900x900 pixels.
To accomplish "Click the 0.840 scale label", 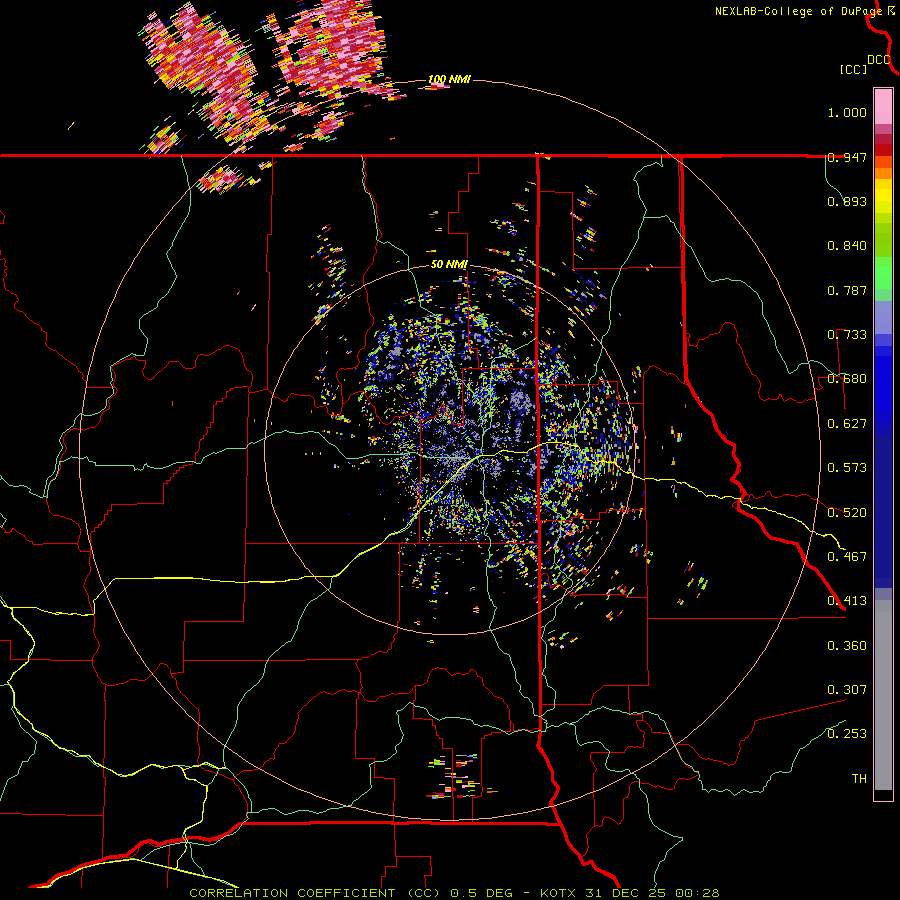I will [847, 246].
